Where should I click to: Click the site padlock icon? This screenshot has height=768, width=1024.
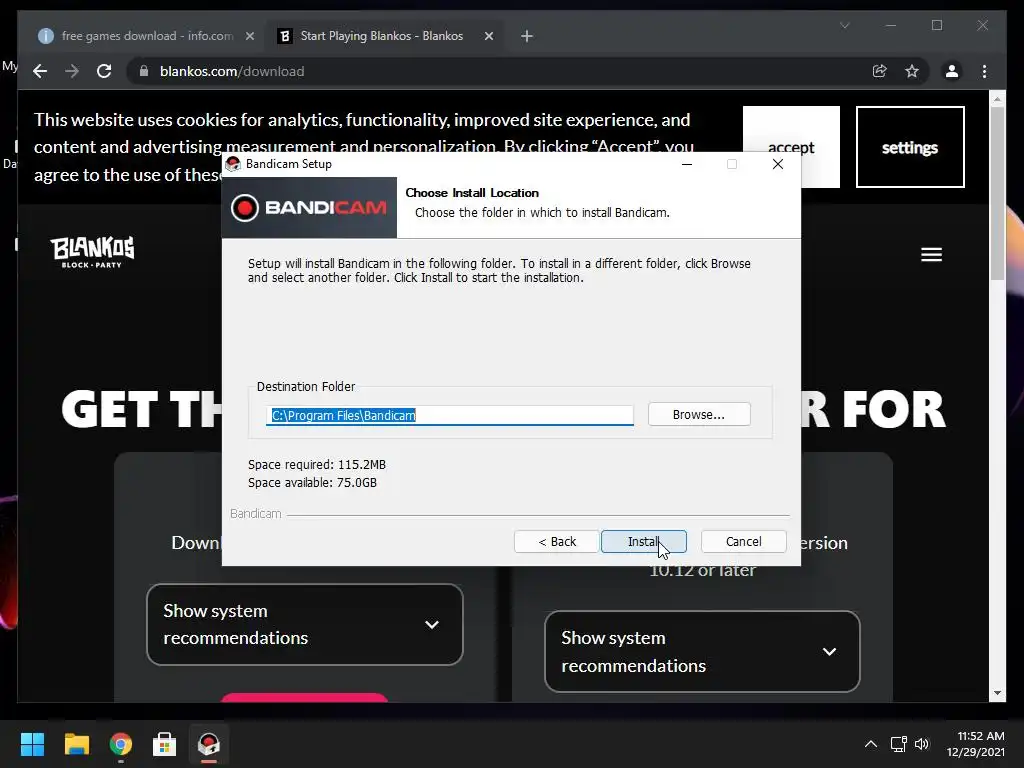click(144, 71)
